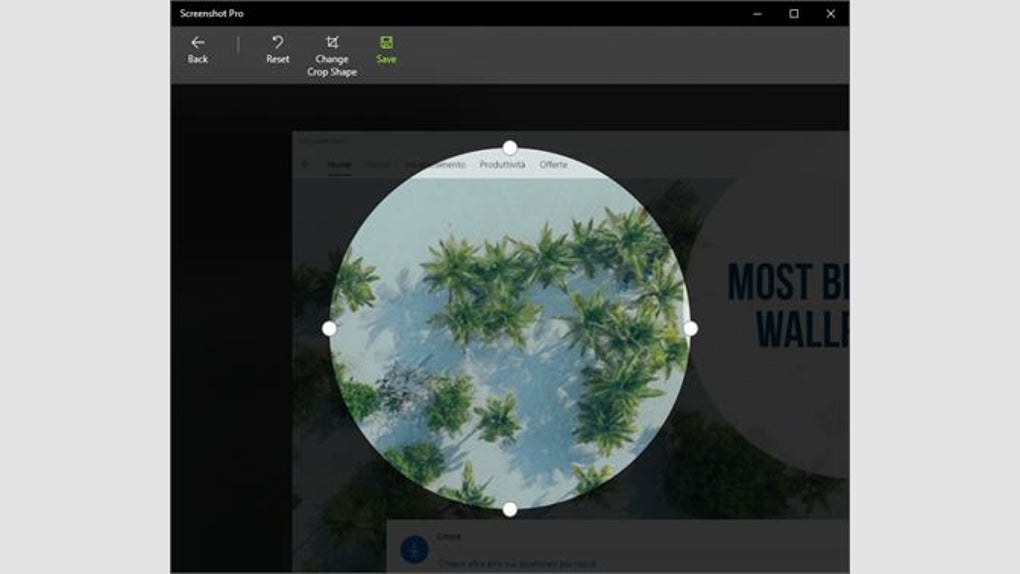Click the Offerte tab in the image
1020x574 pixels.
coord(554,165)
